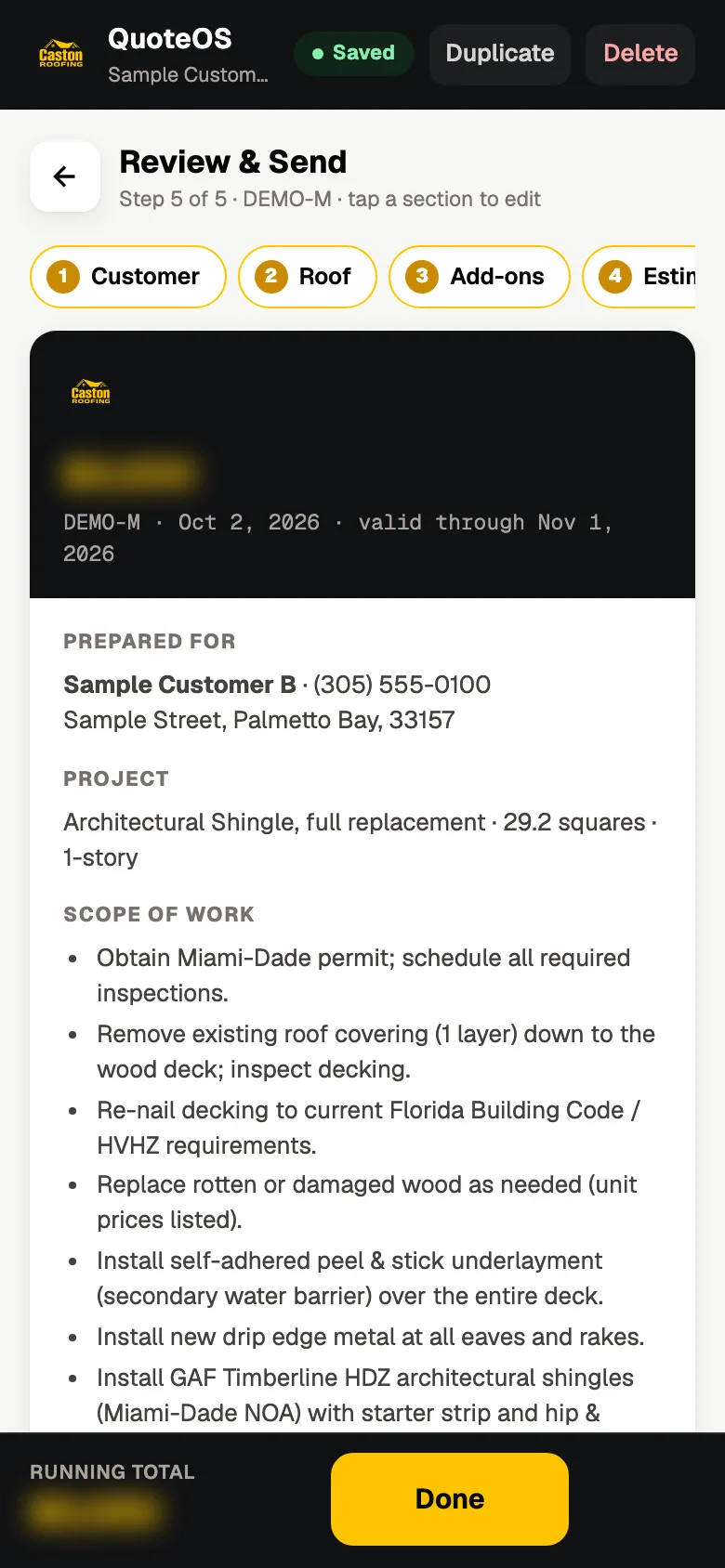
Task: Open the Customer step tab
Action: coord(128,276)
